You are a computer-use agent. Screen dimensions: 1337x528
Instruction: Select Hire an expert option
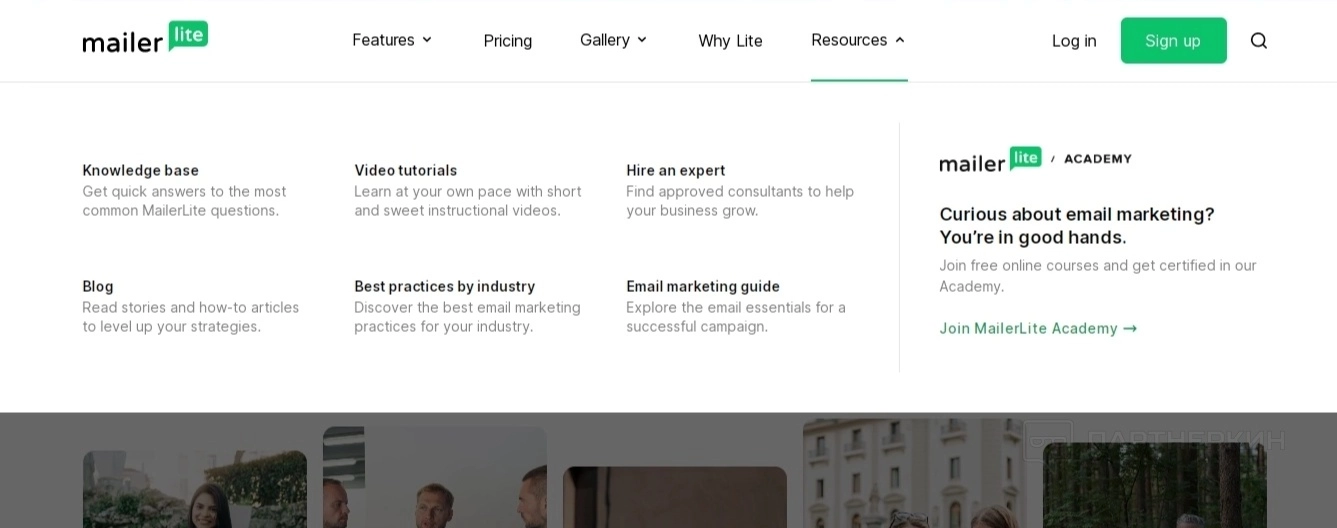point(676,170)
